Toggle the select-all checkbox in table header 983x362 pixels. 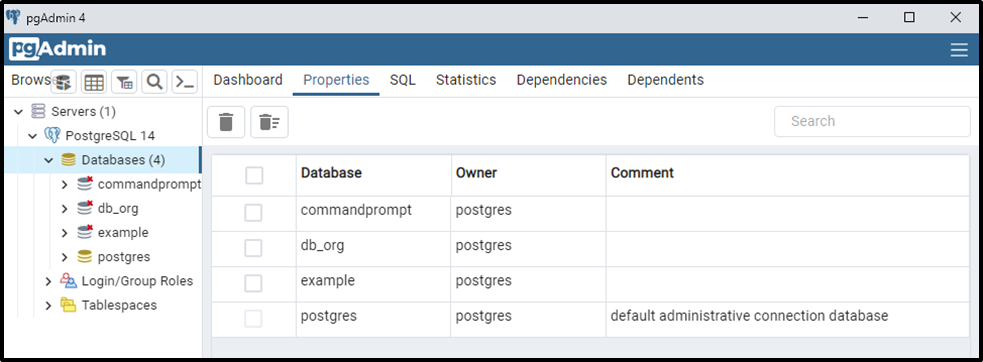pos(254,175)
